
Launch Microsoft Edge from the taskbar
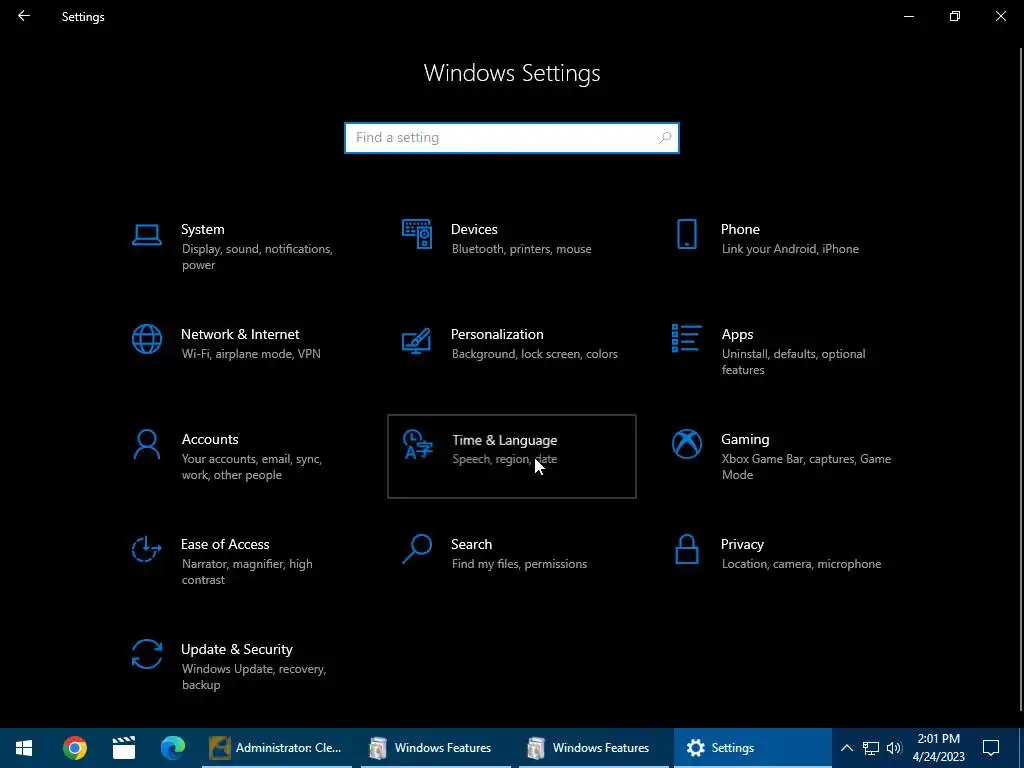172,748
